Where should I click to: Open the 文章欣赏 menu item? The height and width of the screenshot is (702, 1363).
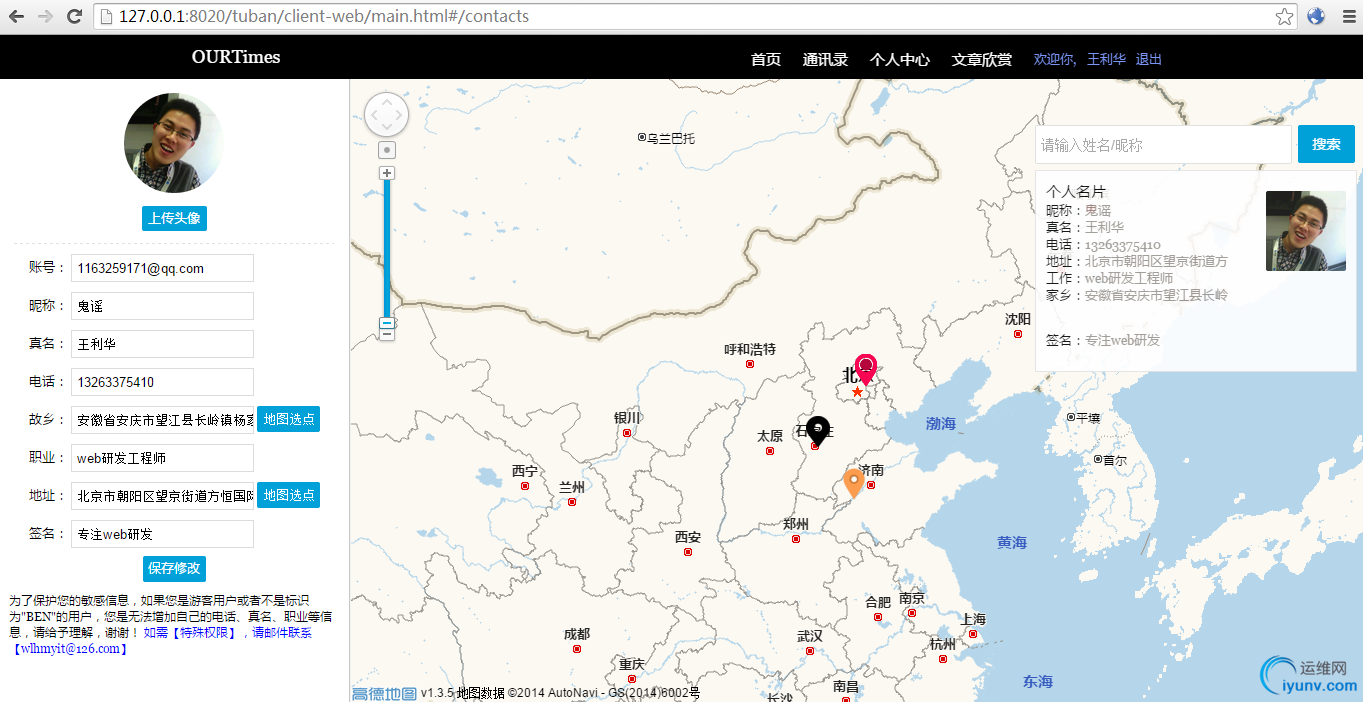point(982,59)
